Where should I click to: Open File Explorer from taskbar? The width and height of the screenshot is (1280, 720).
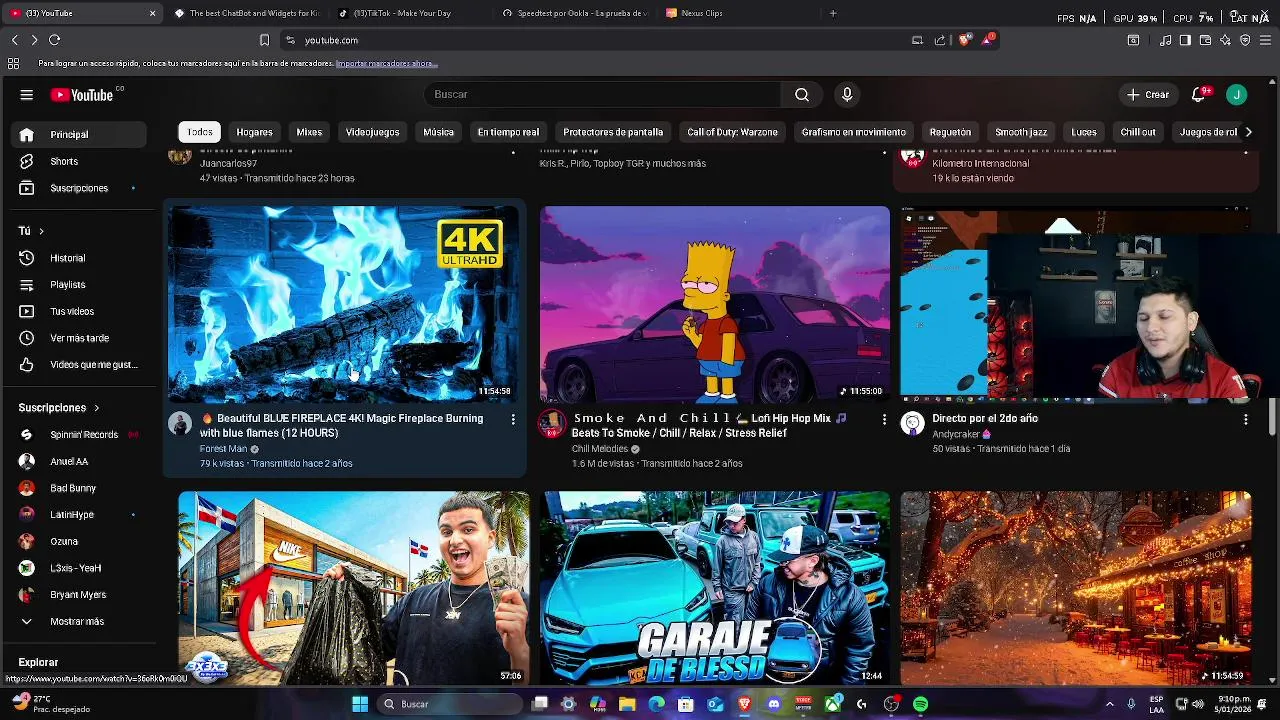point(627,704)
